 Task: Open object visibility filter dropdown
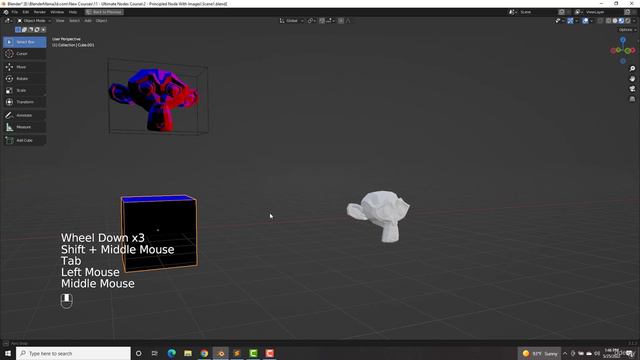(x=559, y=21)
